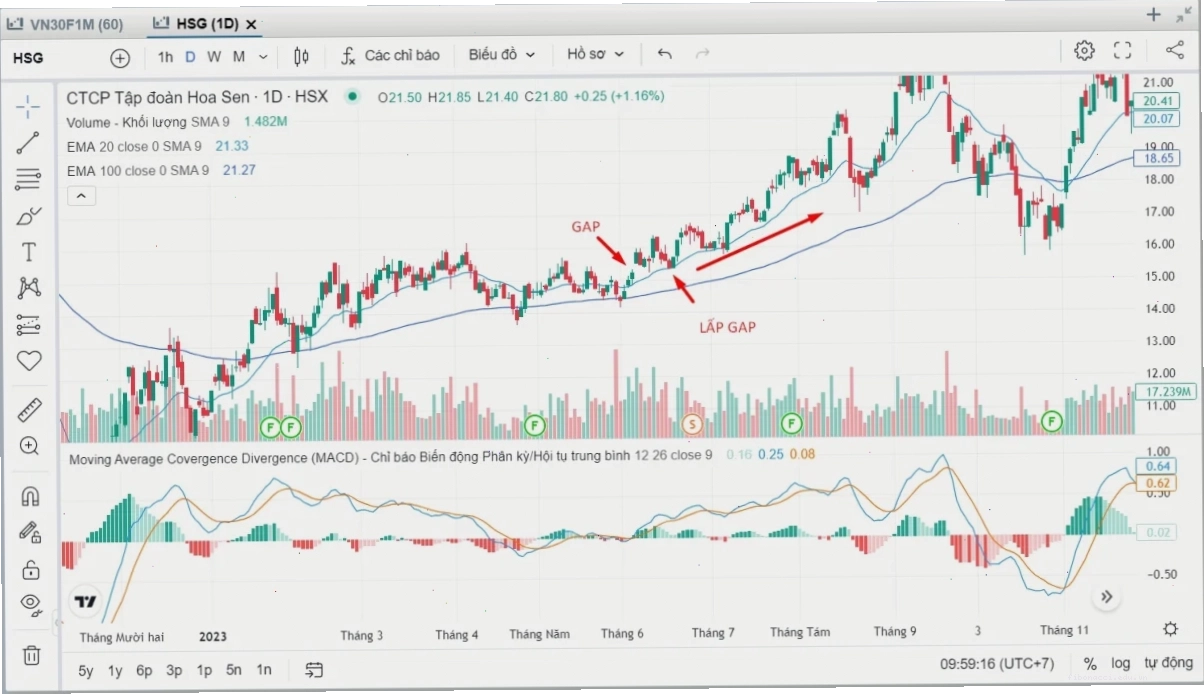The height and width of the screenshot is (694, 1204).
Task: Toggle lock all drawings
Action: (30, 570)
